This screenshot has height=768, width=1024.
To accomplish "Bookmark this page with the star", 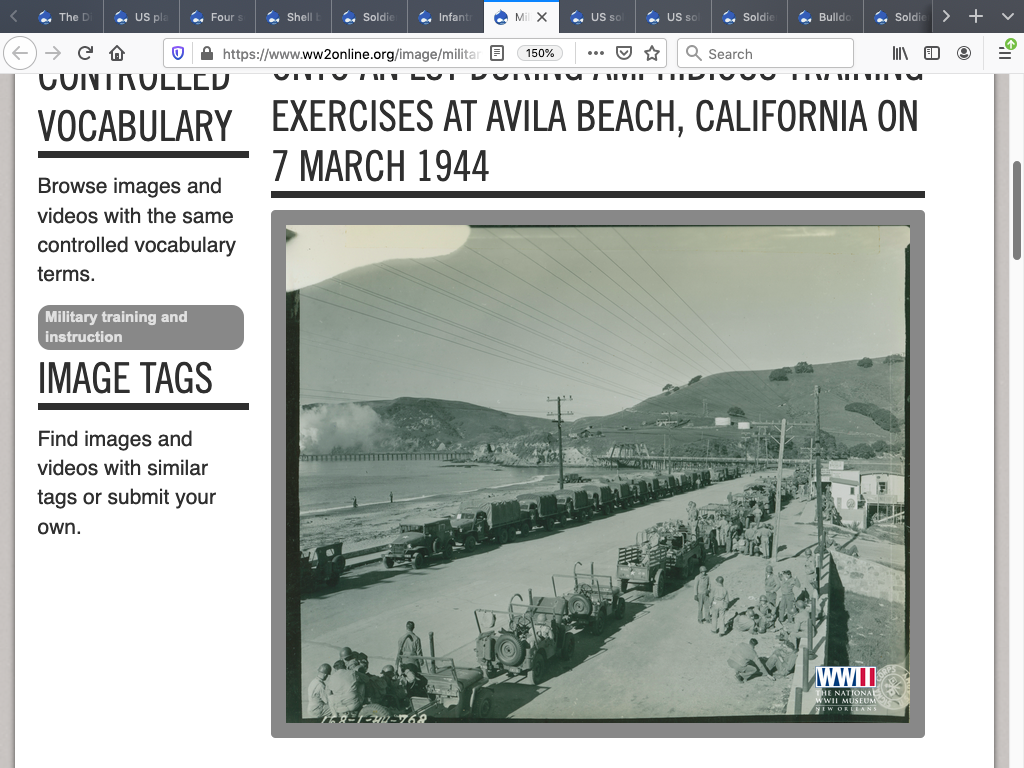I will (652, 54).
